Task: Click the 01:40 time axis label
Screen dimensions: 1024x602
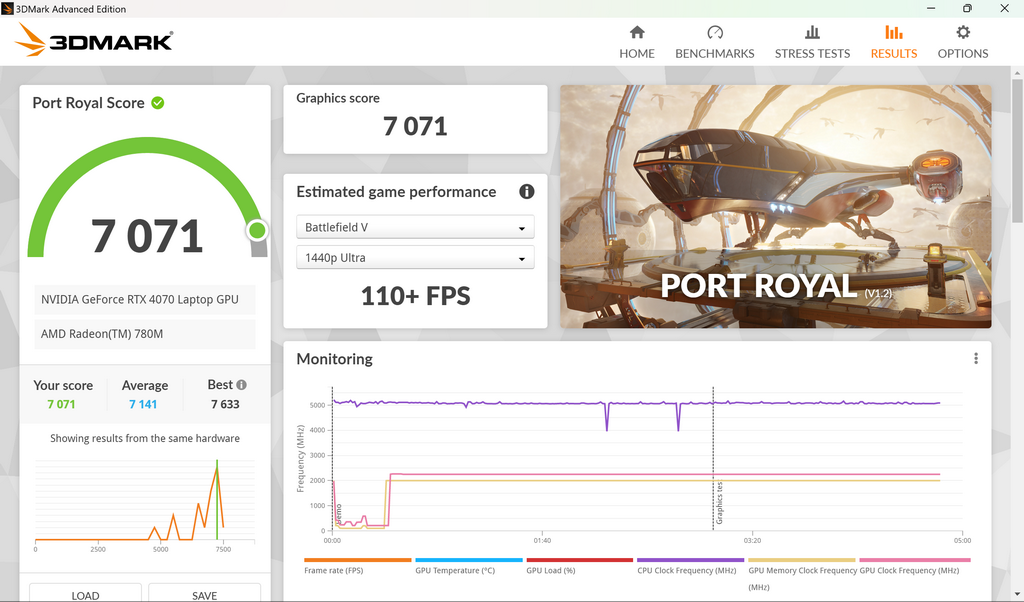Action: coord(542,540)
